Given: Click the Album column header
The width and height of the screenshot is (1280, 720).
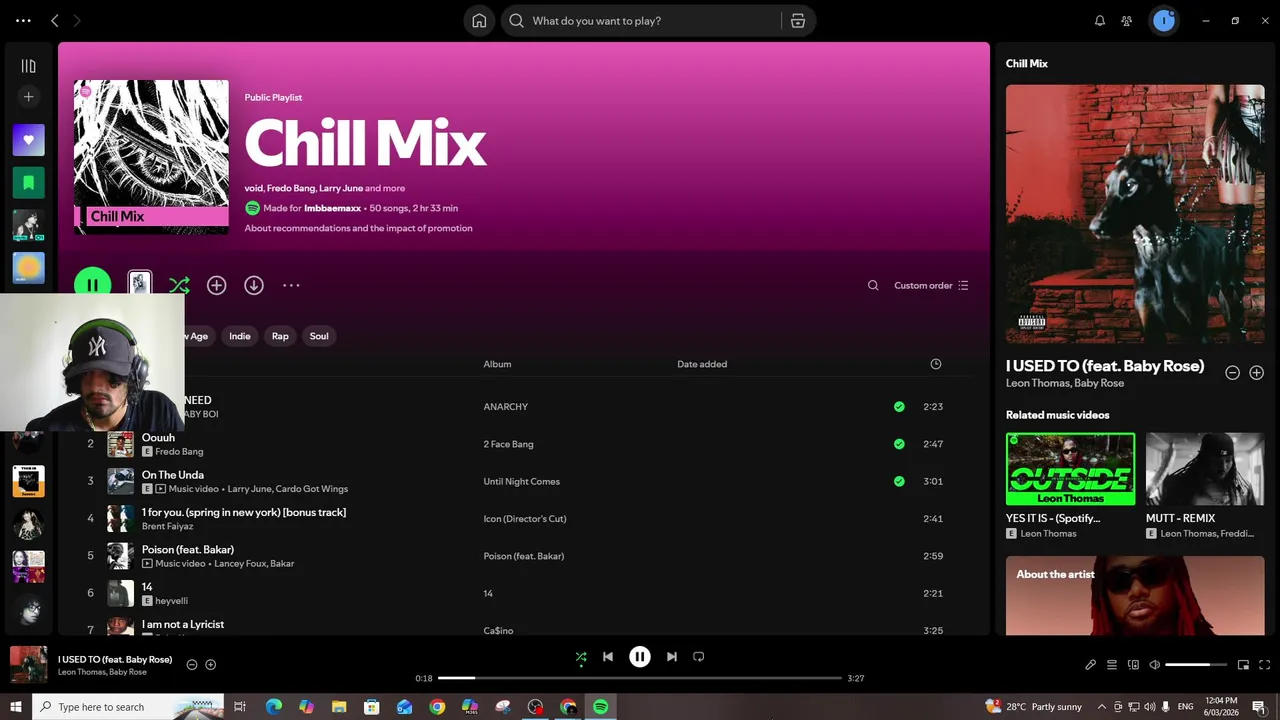Looking at the screenshot, I should [x=497, y=364].
